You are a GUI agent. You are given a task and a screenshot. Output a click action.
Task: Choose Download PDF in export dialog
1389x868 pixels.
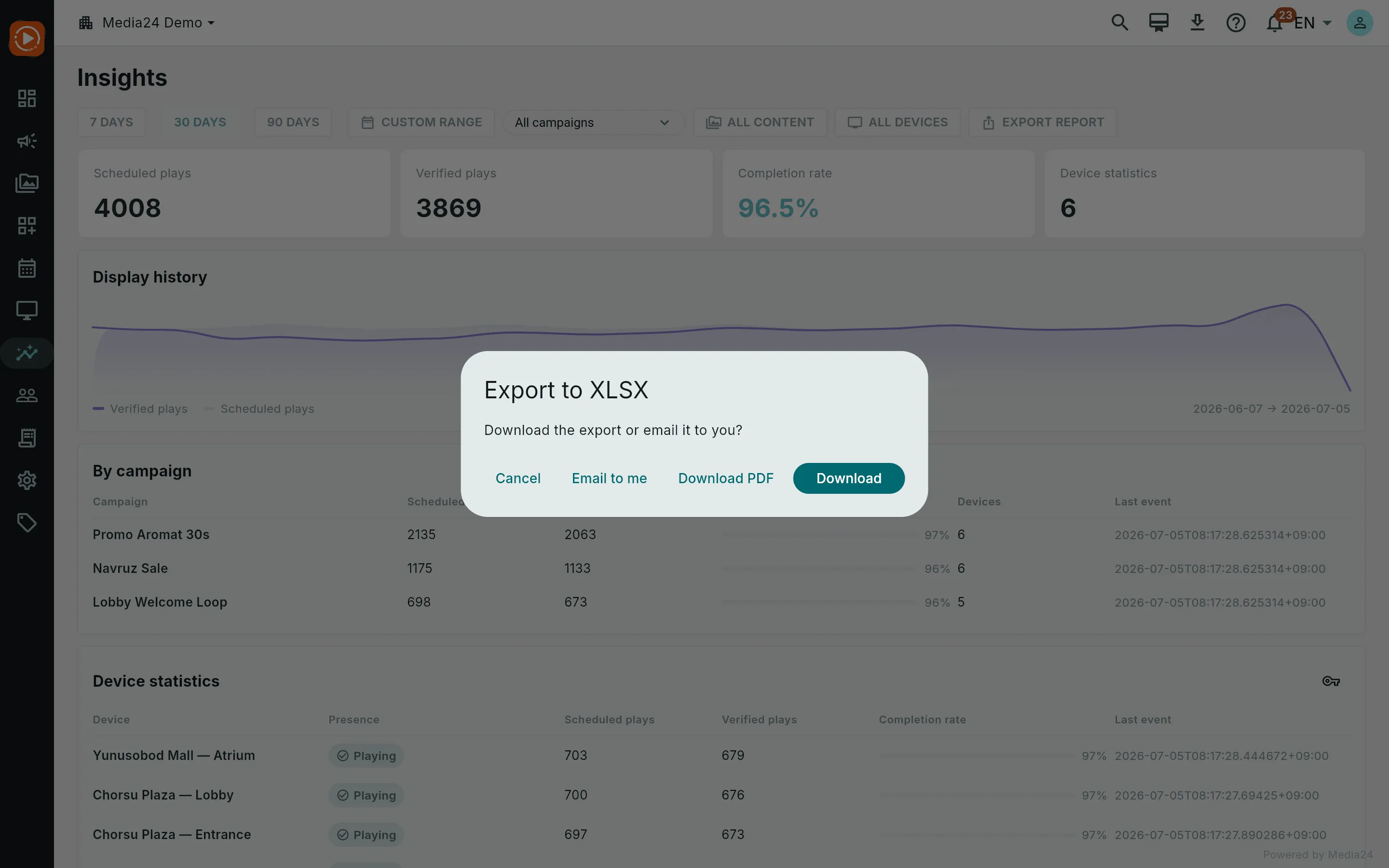point(725,478)
